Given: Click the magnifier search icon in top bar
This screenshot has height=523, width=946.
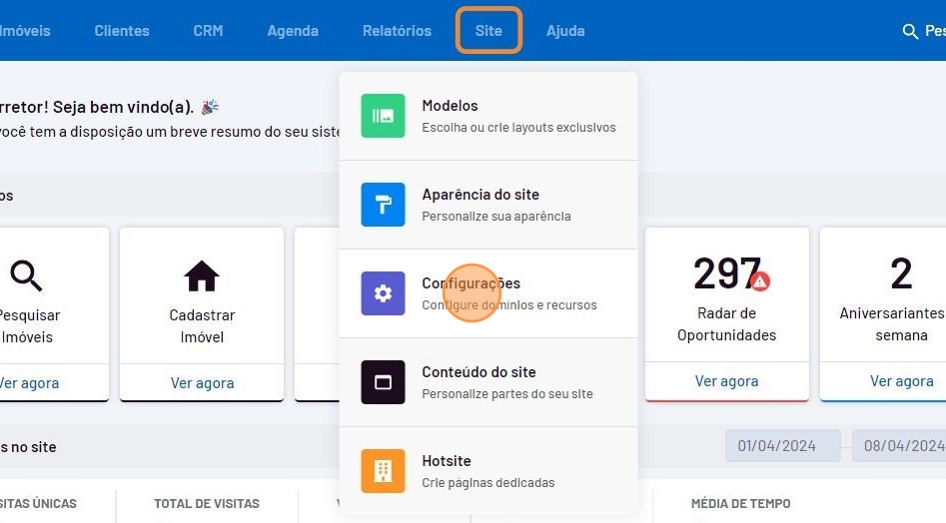Looking at the screenshot, I should (x=910, y=32).
